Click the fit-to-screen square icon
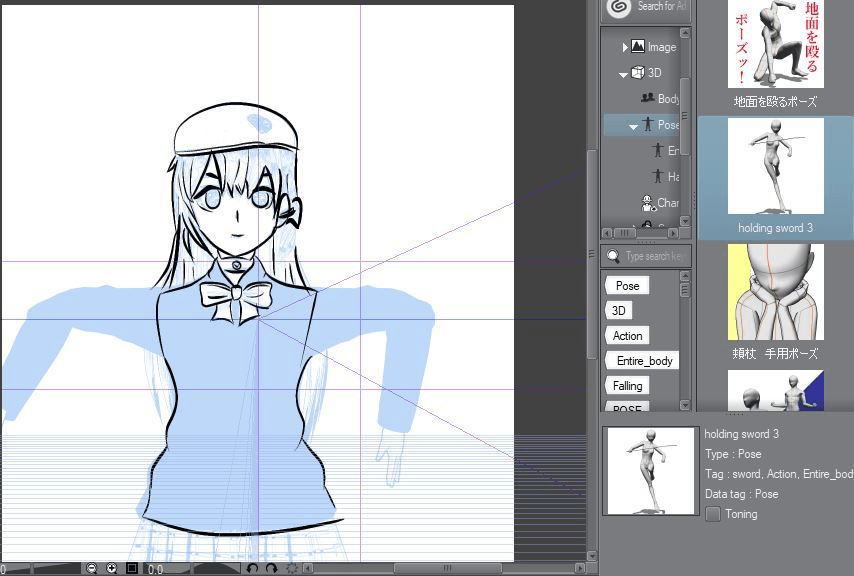The height and width of the screenshot is (576, 854). 131,568
